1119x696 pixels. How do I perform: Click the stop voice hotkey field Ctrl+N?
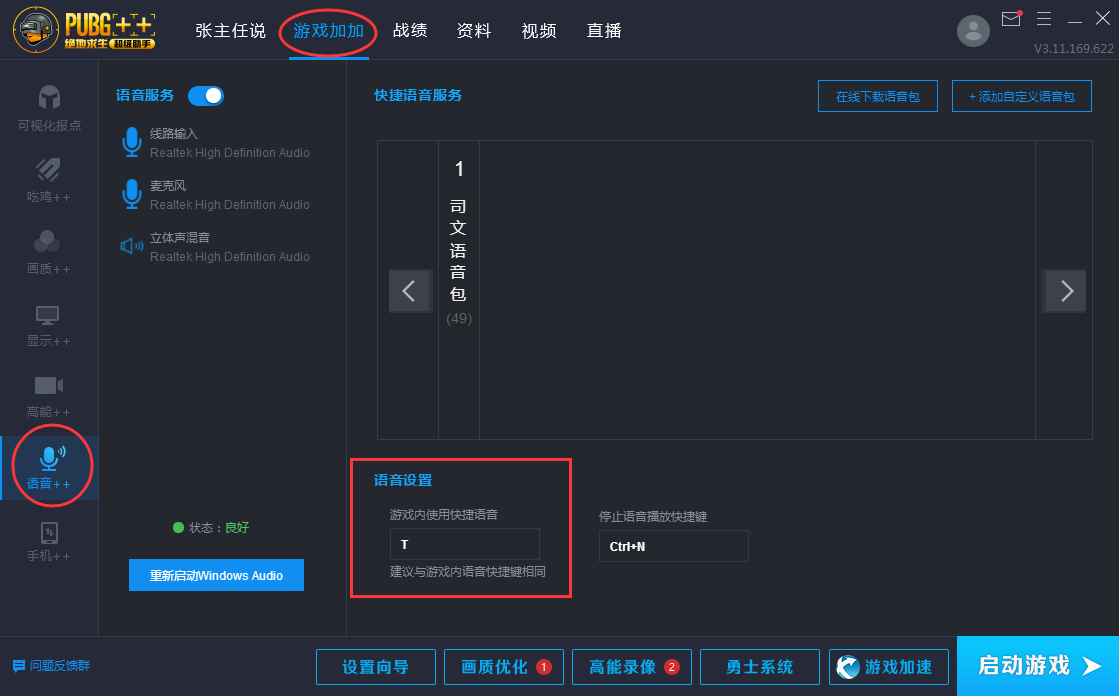tap(674, 546)
